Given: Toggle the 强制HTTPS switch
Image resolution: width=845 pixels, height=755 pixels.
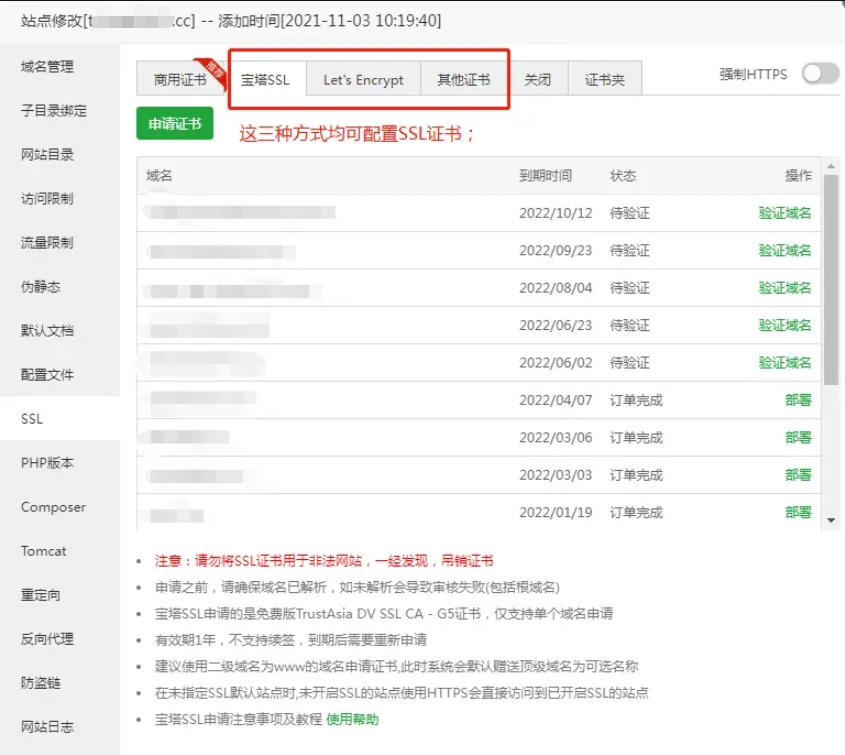Looking at the screenshot, I should (x=820, y=74).
